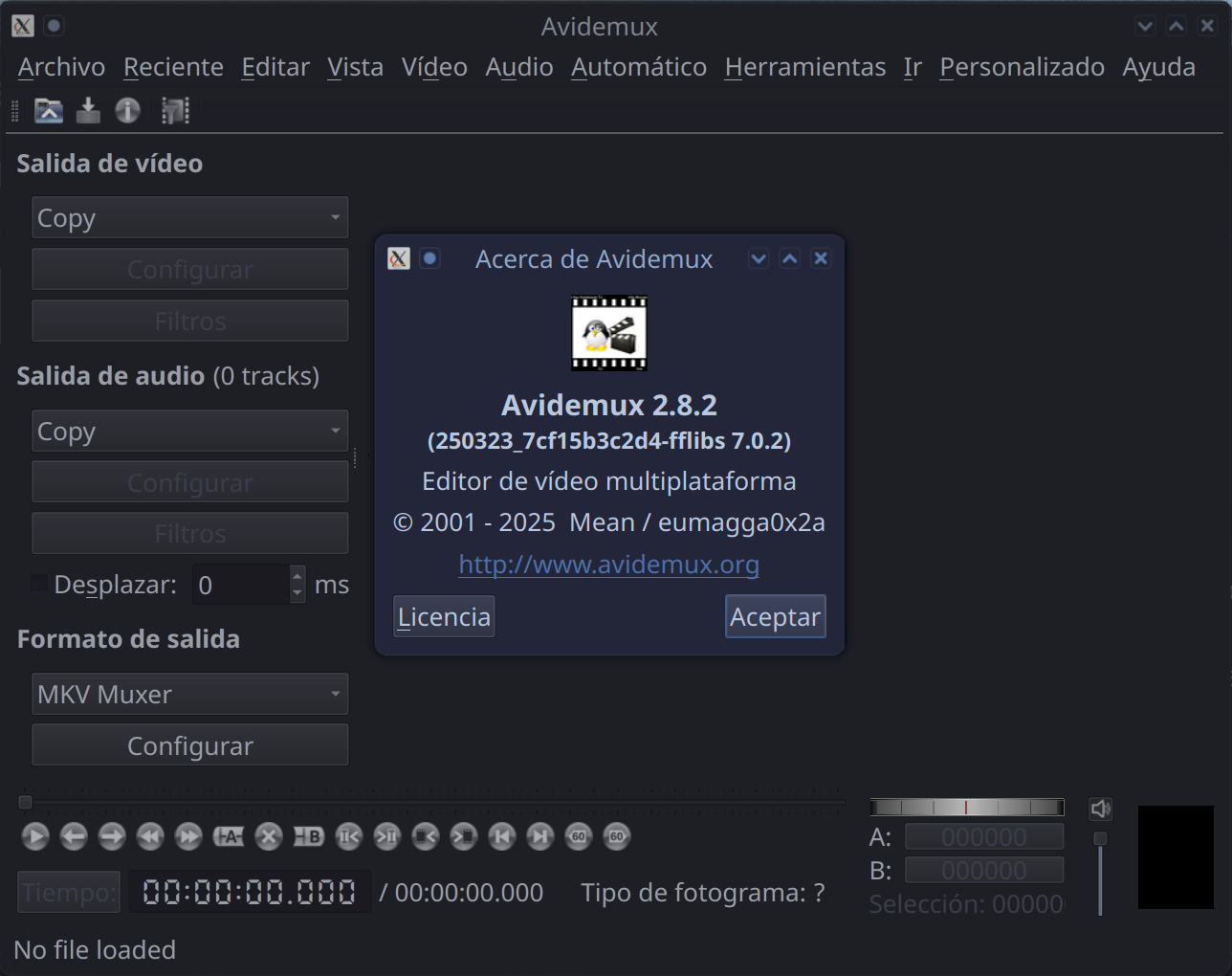
Task: Click the jog shuttle wheel bar
Action: [967, 808]
